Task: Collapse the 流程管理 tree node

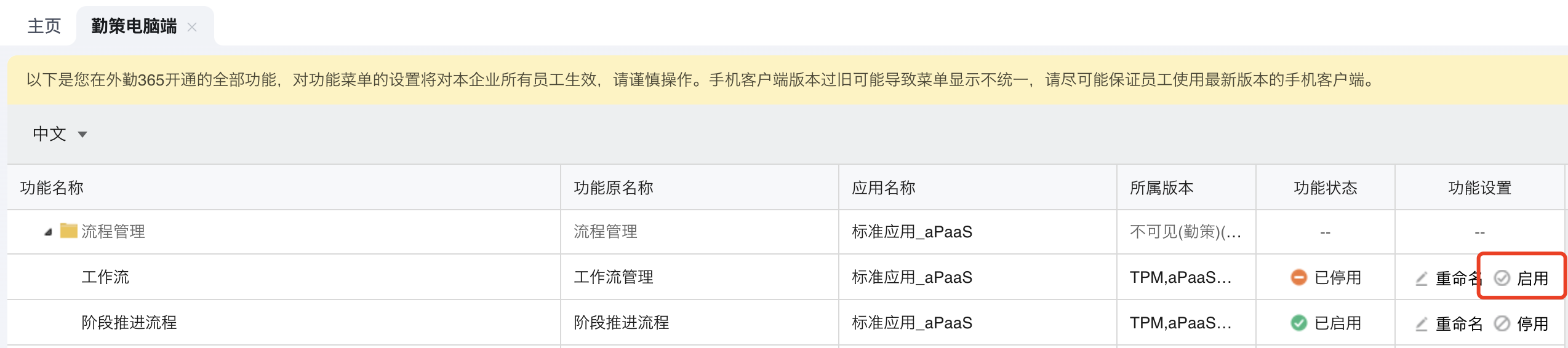Action: [48, 232]
